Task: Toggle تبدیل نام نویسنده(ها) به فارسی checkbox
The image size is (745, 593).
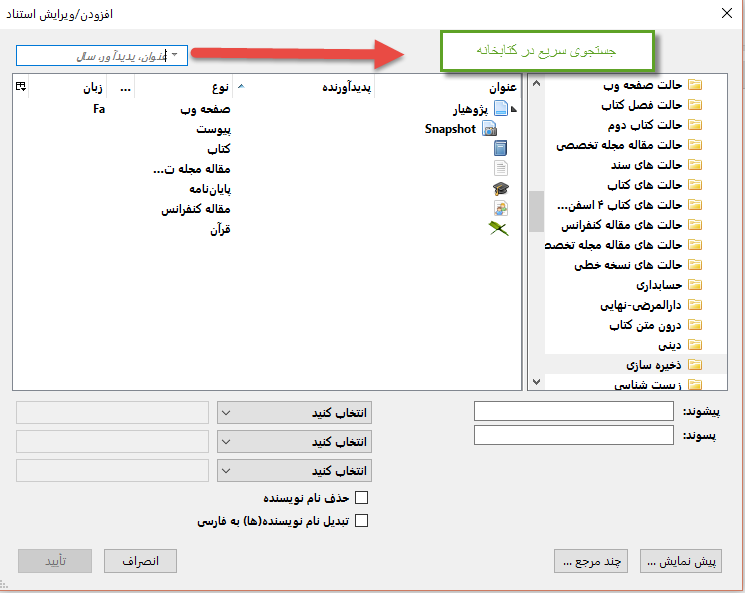Action: coord(362,520)
